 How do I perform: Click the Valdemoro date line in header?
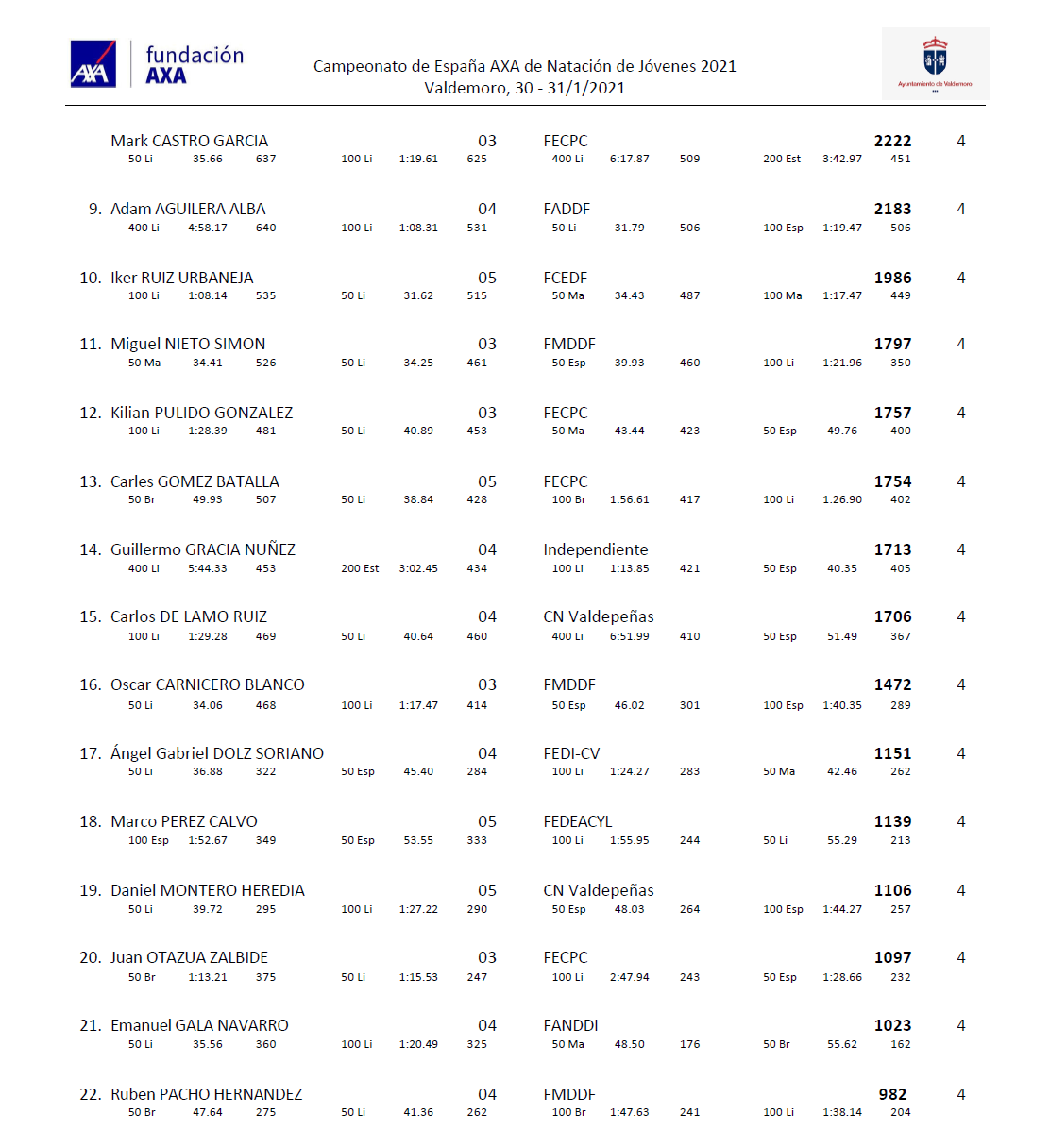[524, 88]
